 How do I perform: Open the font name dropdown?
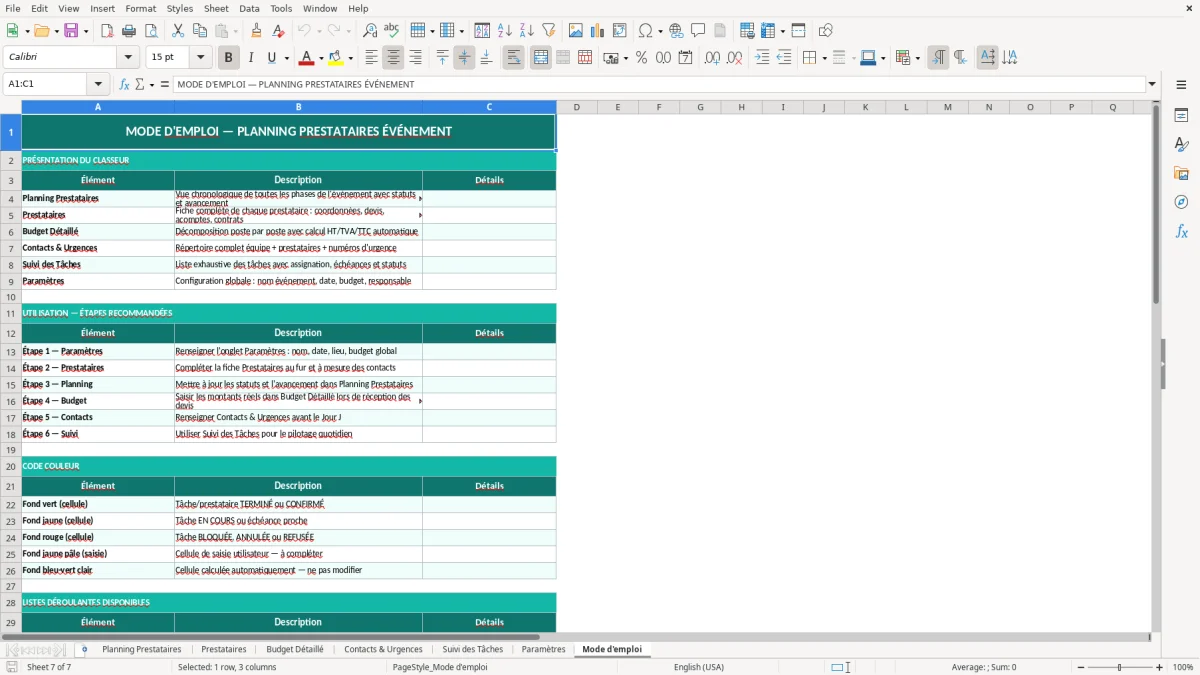tap(127, 57)
